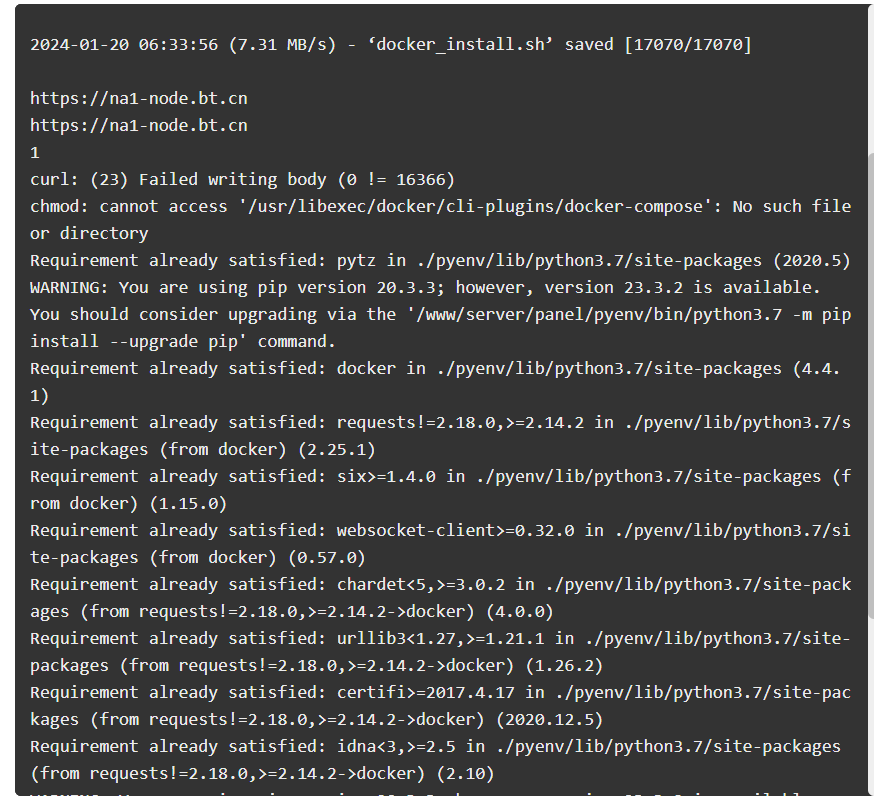Click the idna<3,>=2.5 requirement line
Screen dimensions: 874x804
435,760
